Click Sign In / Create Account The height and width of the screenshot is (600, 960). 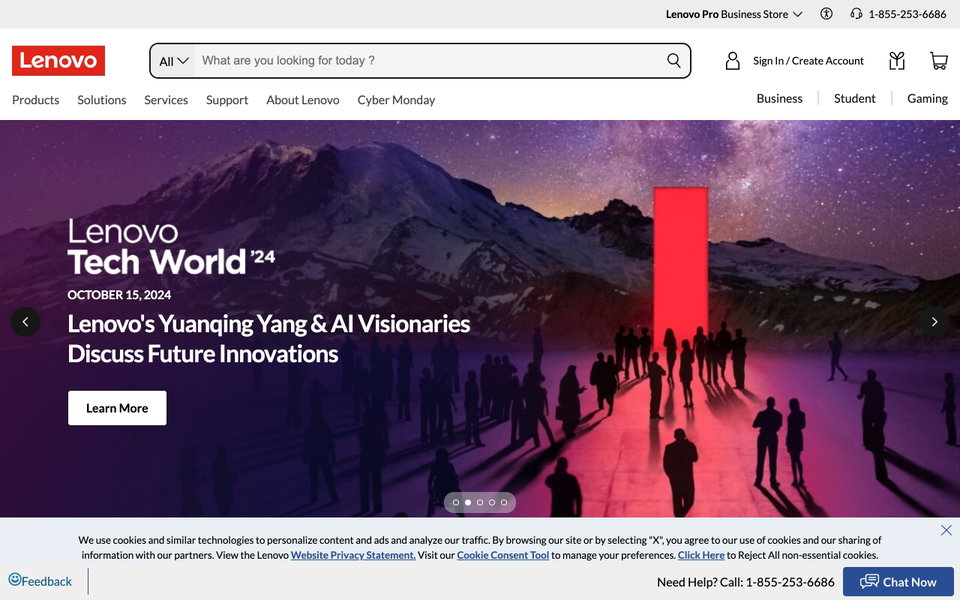[808, 61]
